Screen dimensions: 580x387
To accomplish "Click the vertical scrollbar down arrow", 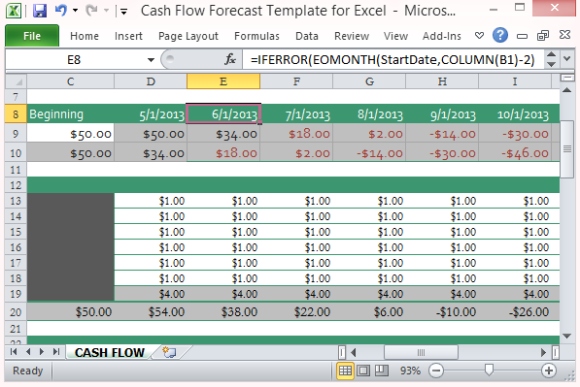I will pyautogui.click(x=567, y=336).
